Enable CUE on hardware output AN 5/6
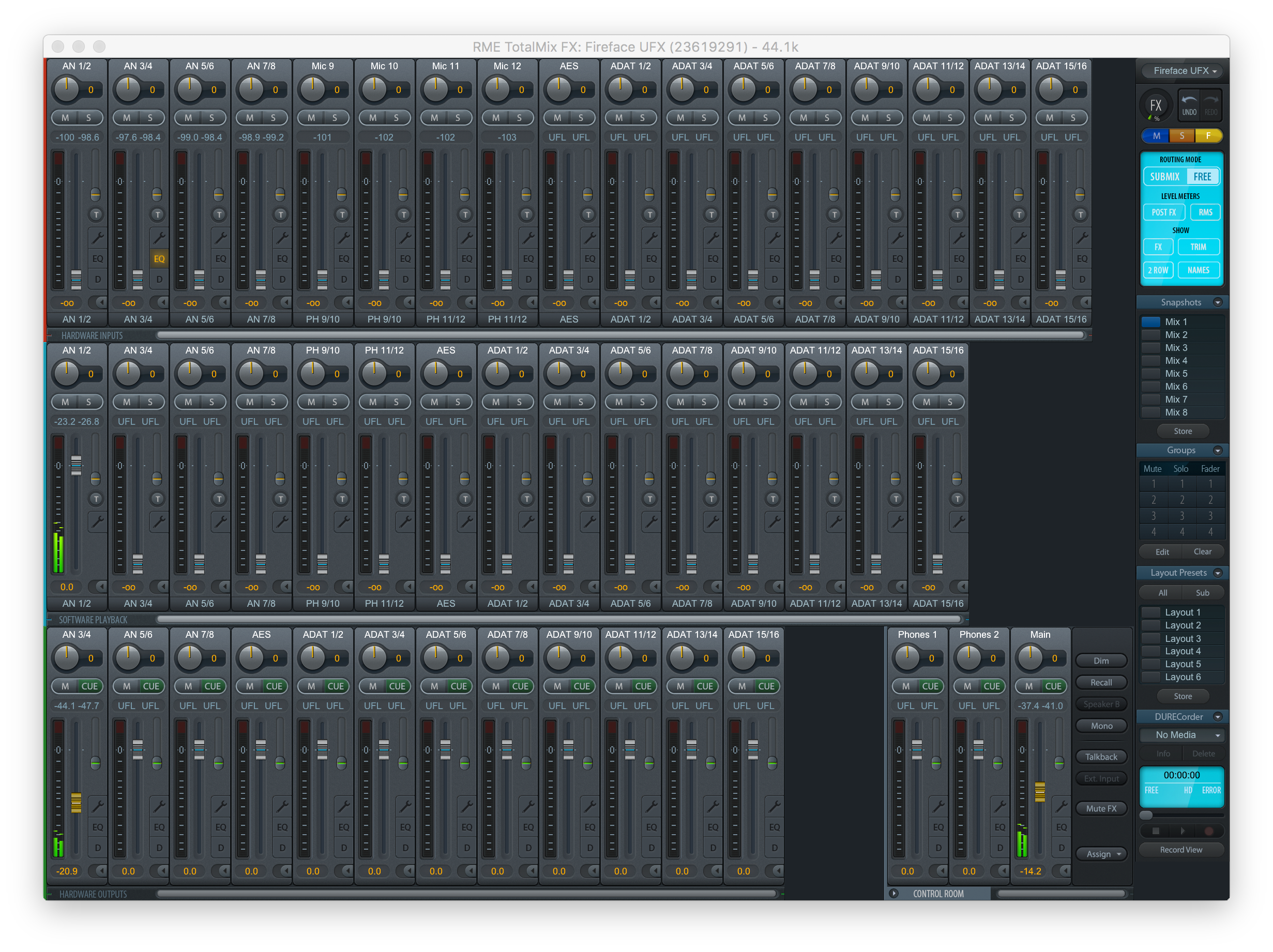1273x952 pixels. point(151,686)
